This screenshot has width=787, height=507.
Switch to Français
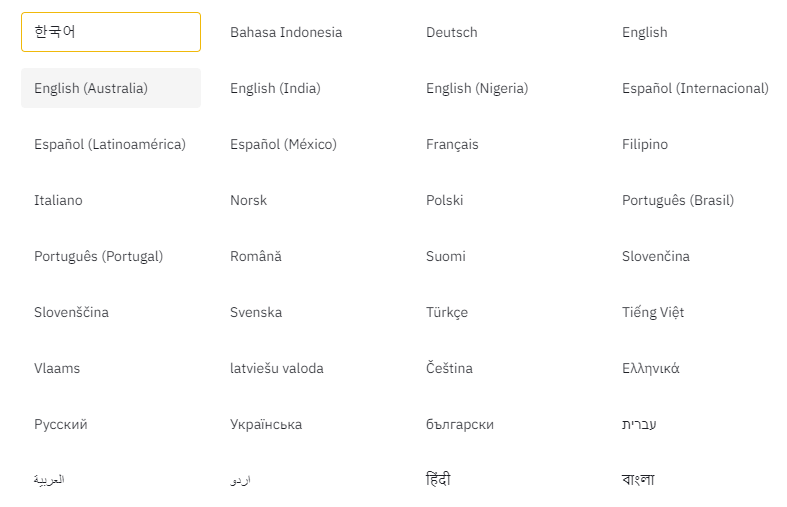point(452,145)
